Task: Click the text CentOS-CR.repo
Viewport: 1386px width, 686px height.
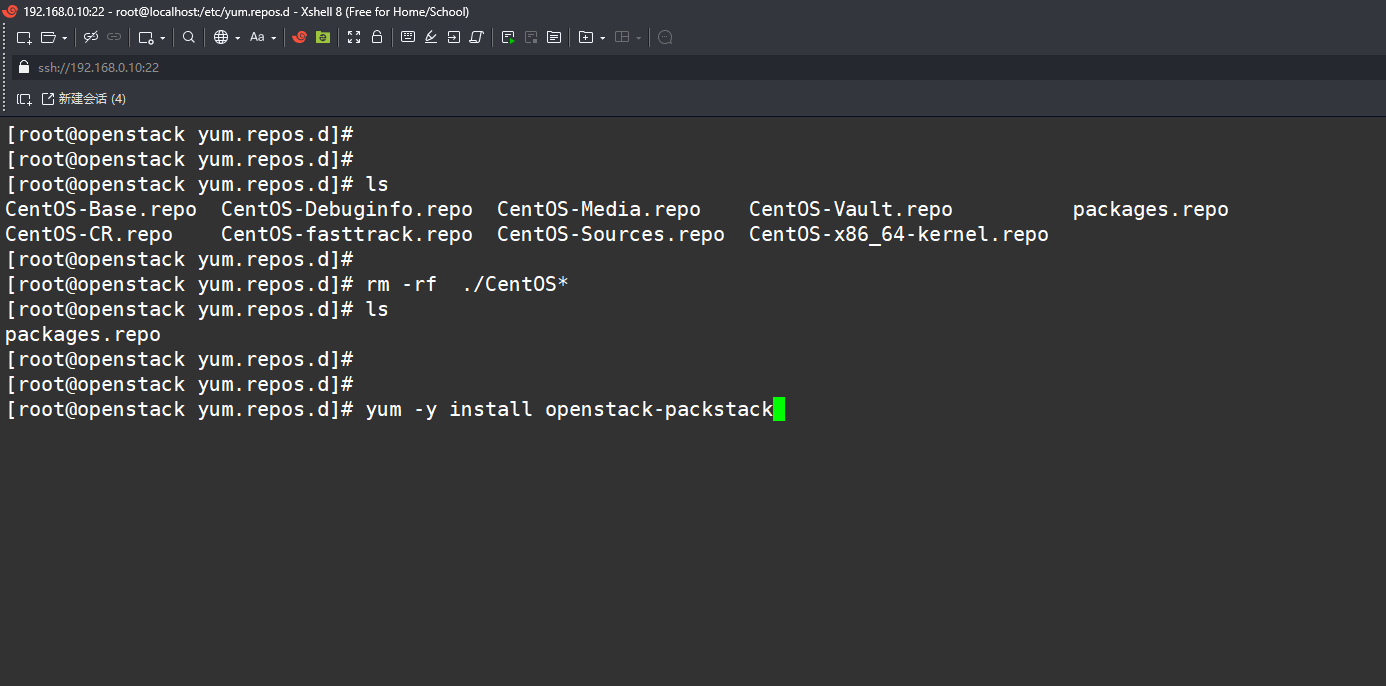Action: pyautogui.click(x=89, y=234)
